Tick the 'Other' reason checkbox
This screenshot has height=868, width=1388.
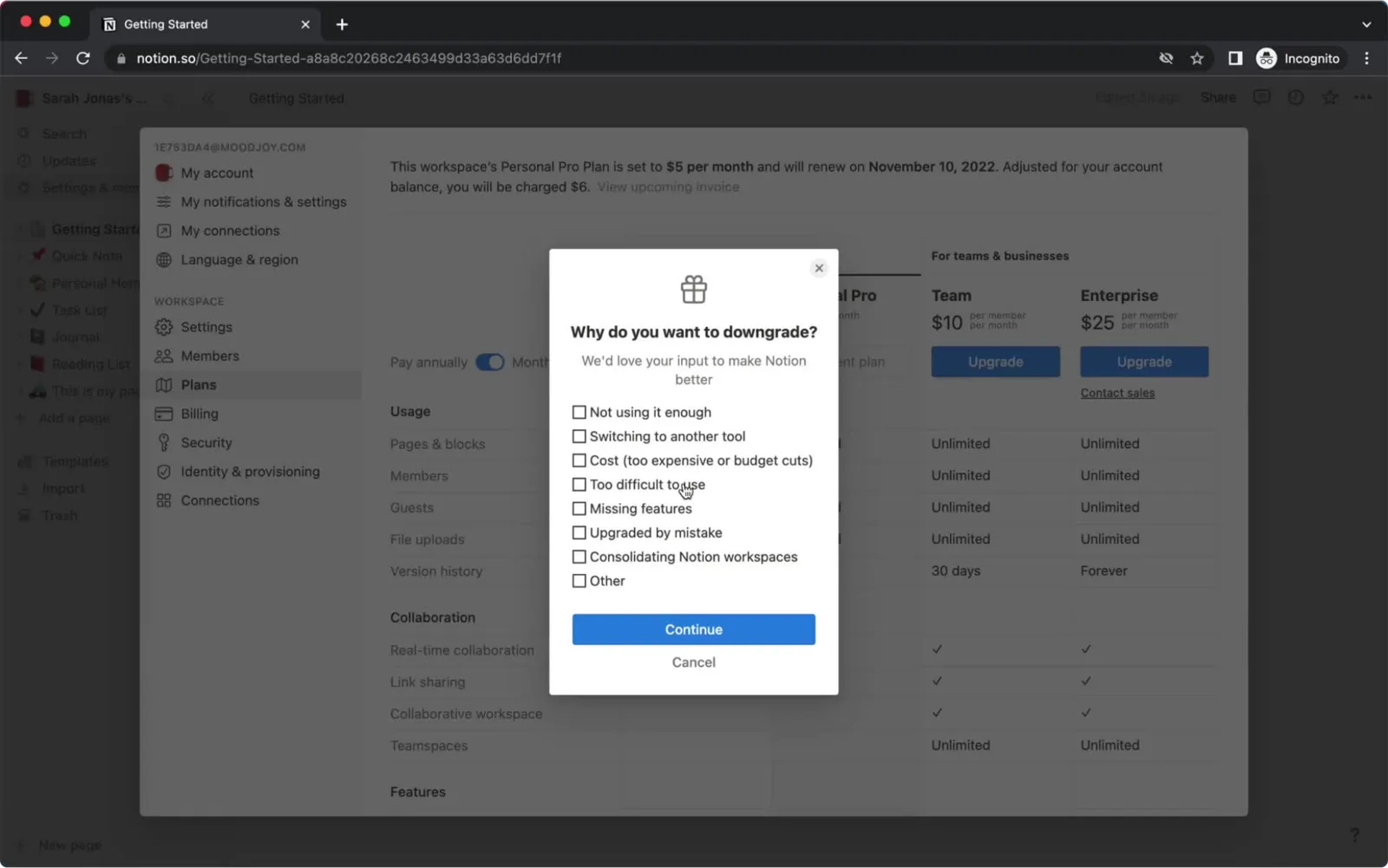(x=579, y=581)
